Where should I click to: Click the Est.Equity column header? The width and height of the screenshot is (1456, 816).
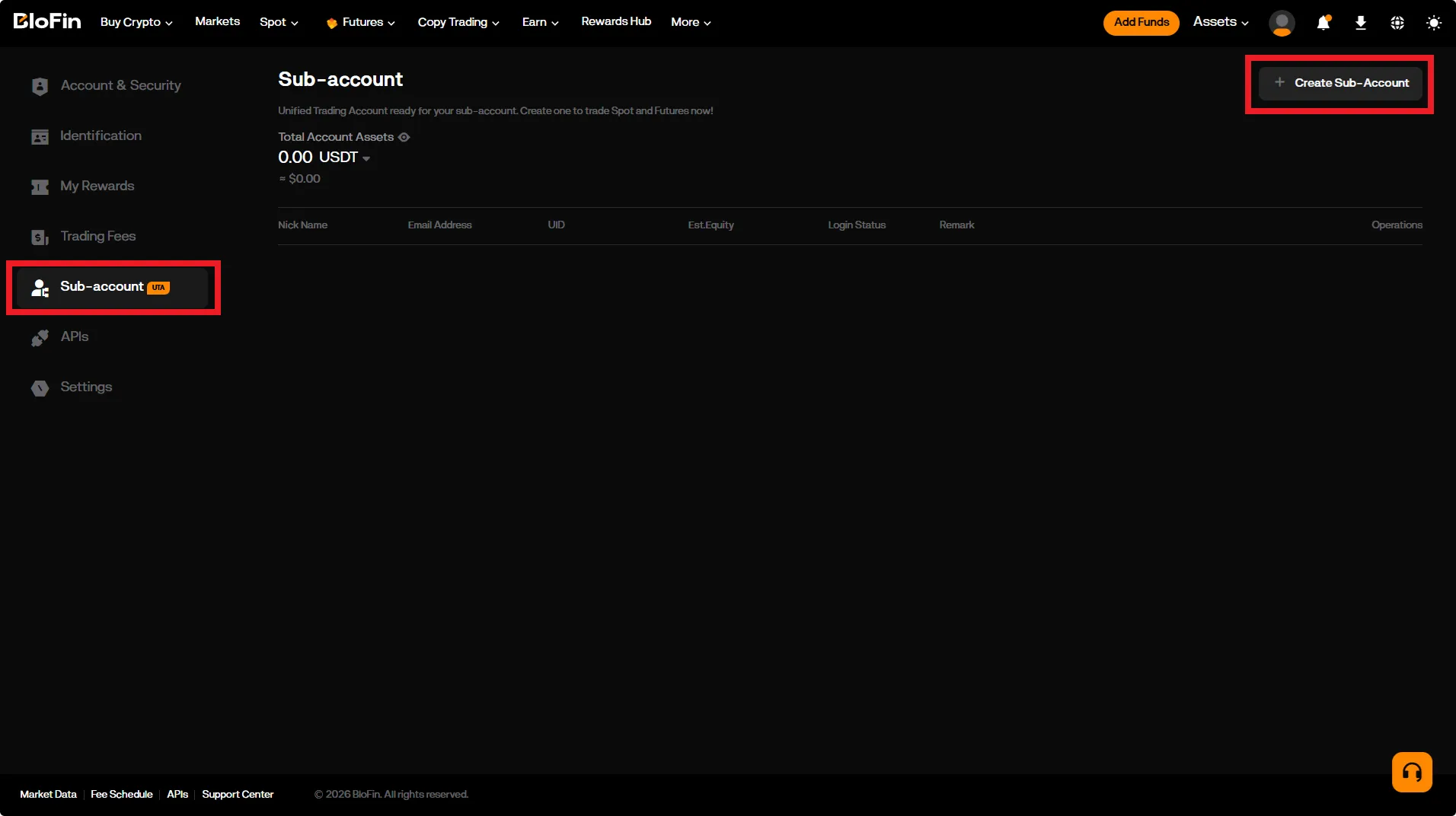[x=710, y=225]
